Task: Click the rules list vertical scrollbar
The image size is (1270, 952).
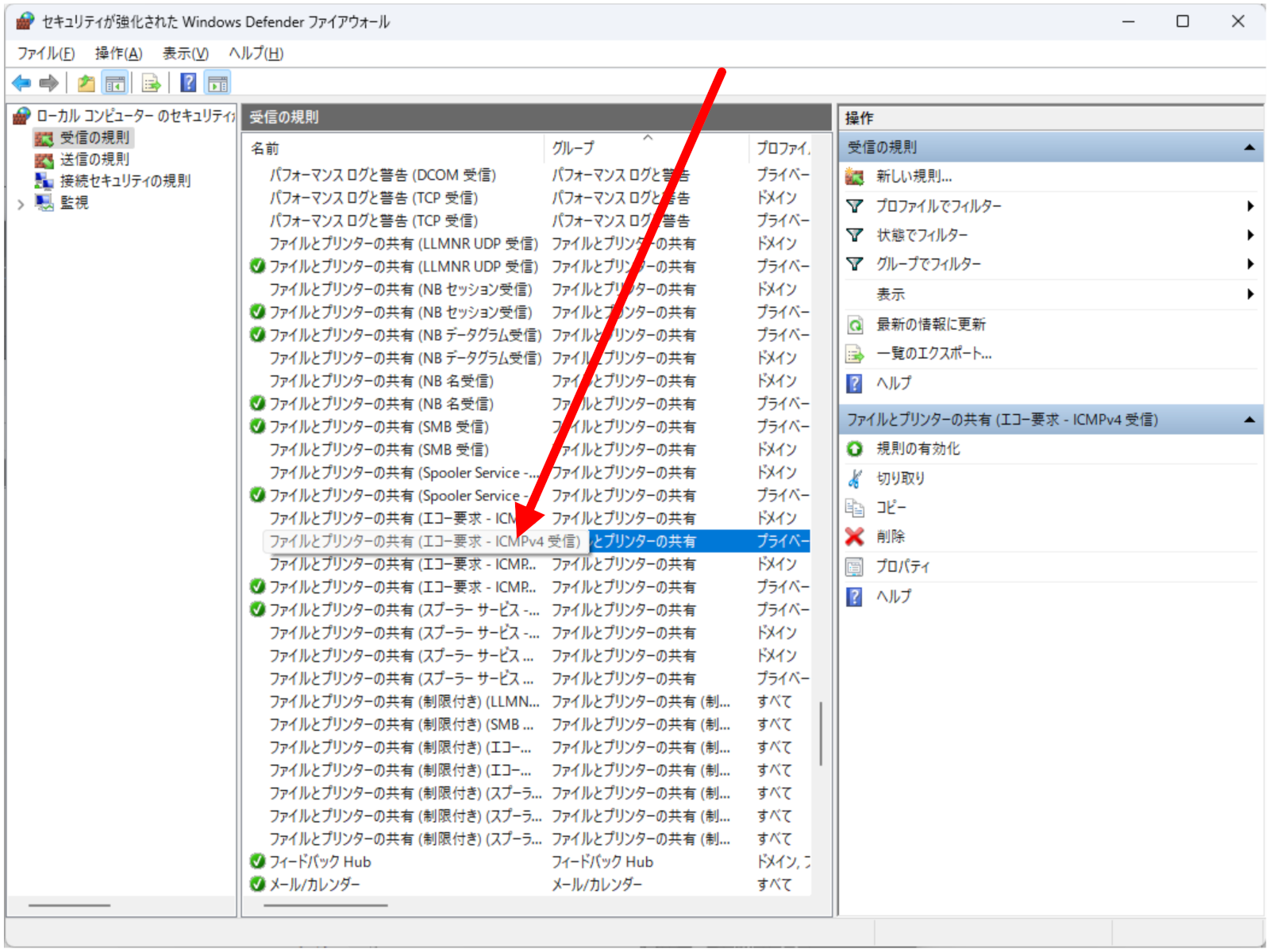Action: pyautogui.click(x=821, y=733)
